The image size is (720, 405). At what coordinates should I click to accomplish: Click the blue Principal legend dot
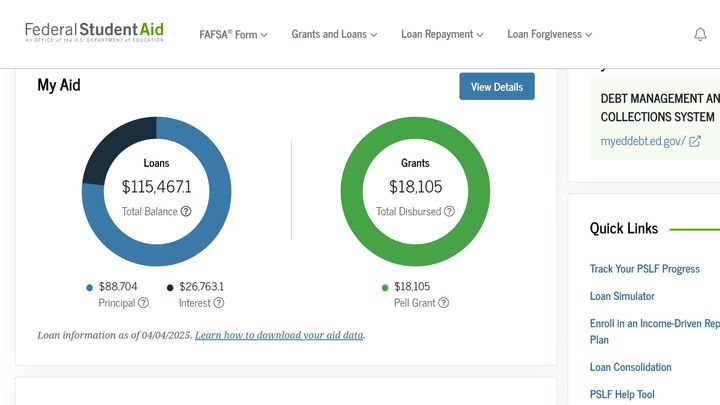(x=90, y=287)
